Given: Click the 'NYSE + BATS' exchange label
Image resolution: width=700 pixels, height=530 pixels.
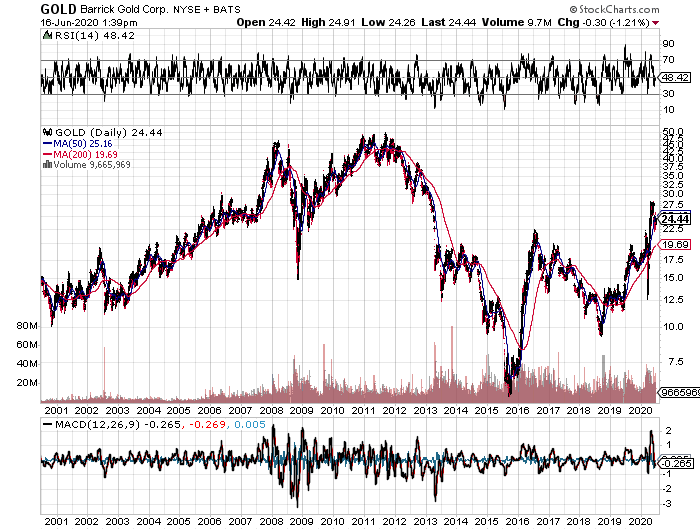Looking at the screenshot, I should [207, 9].
